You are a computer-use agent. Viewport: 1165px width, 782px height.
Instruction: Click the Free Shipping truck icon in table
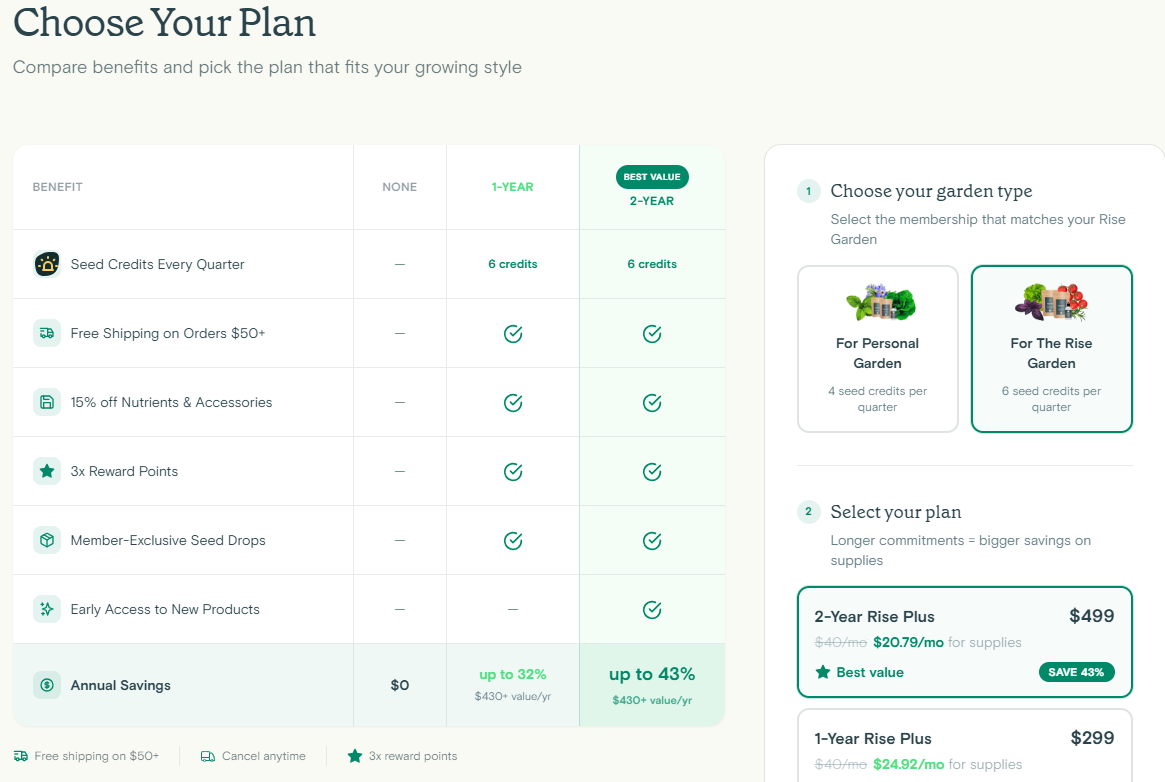click(47, 333)
